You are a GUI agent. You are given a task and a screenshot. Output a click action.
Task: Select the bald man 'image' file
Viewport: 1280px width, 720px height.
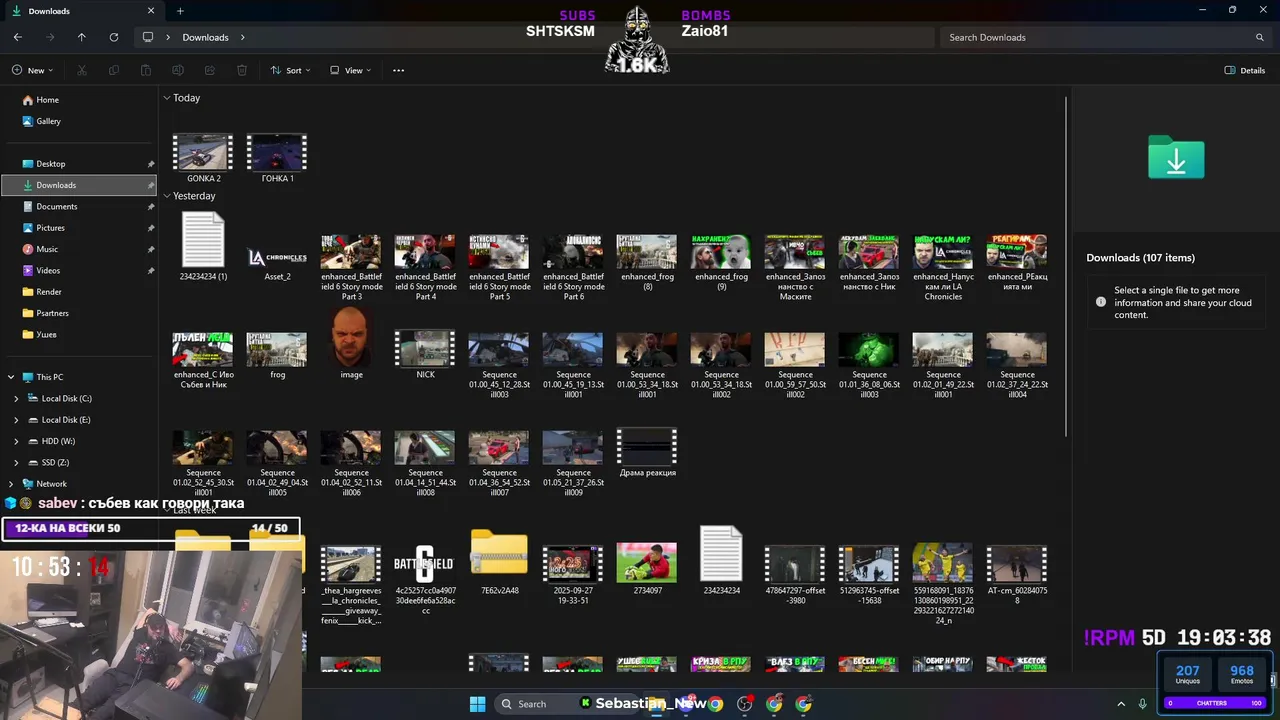tap(351, 344)
